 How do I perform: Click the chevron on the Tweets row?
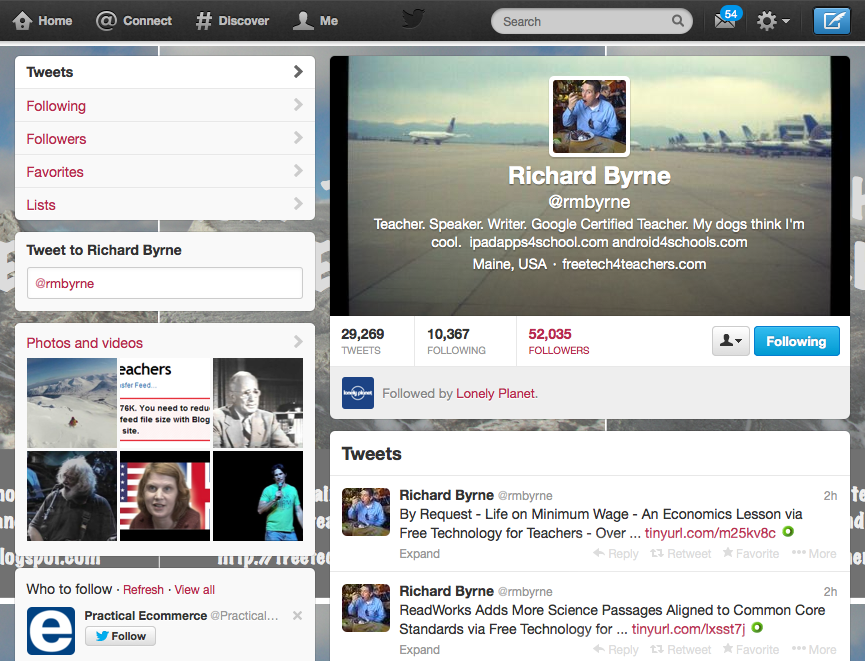pos(298,71)
